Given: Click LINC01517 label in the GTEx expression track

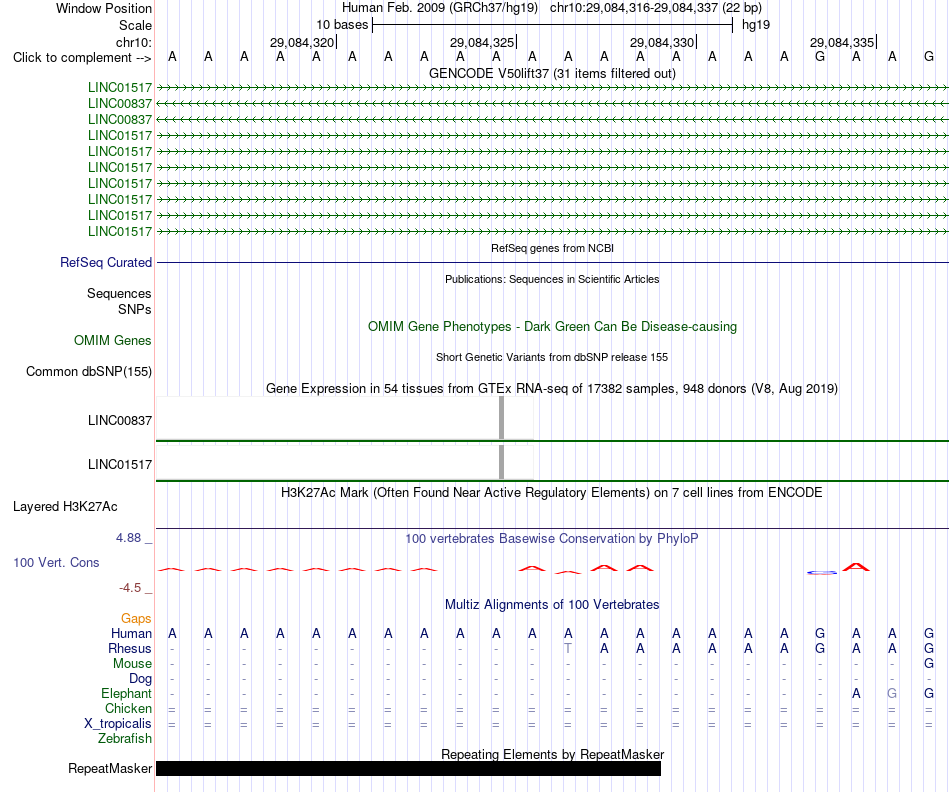Looking at the screenshot, I should click(119, 465).
